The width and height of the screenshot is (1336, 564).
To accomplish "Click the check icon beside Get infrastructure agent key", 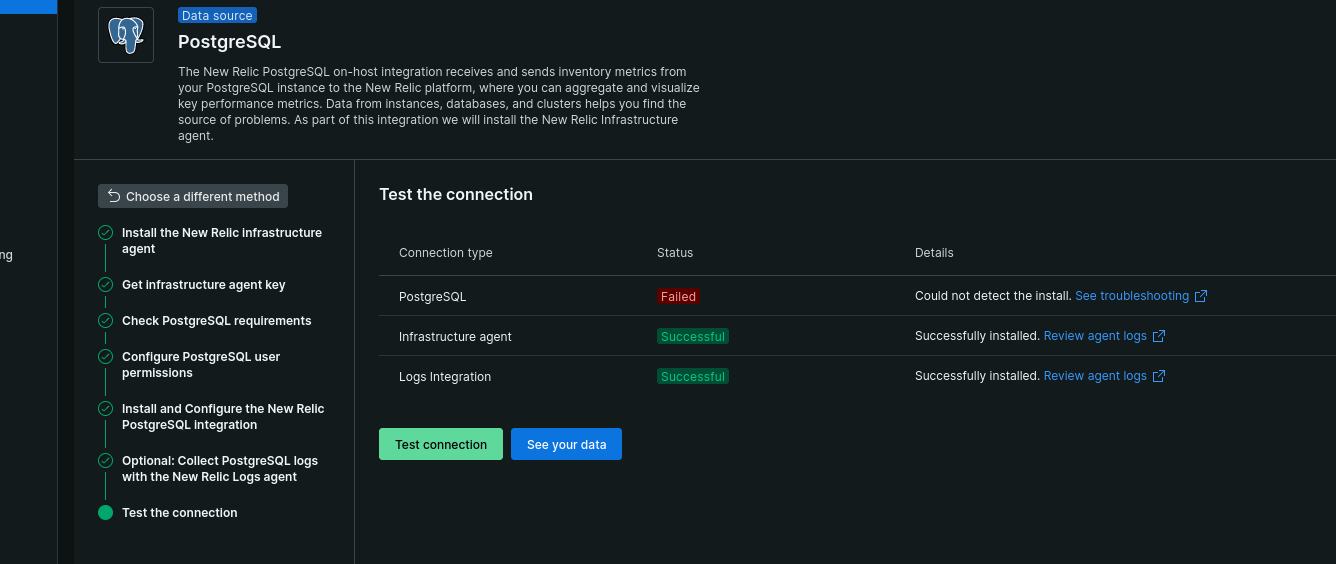I will click(x=105, y=285).
